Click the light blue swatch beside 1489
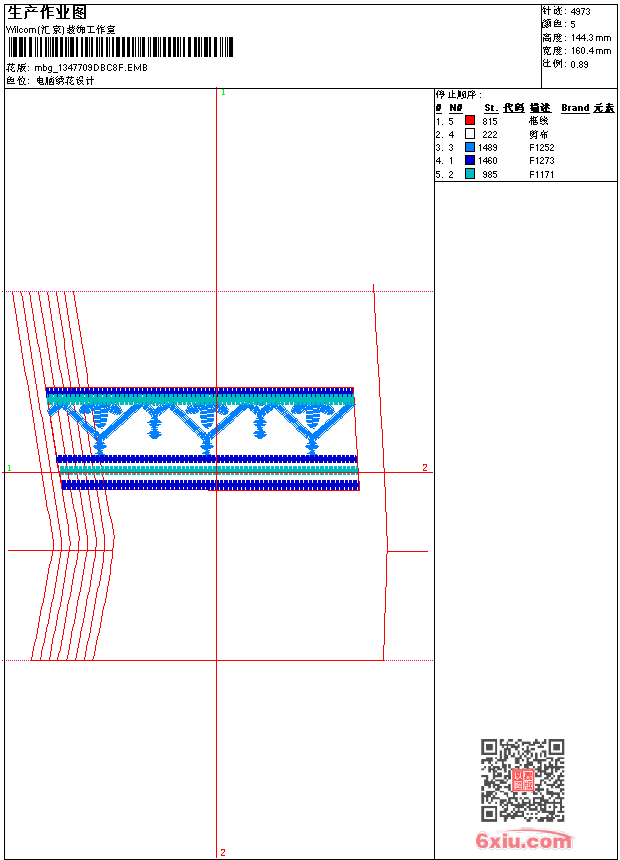620x860 pixels. click(x=470, y=147)
